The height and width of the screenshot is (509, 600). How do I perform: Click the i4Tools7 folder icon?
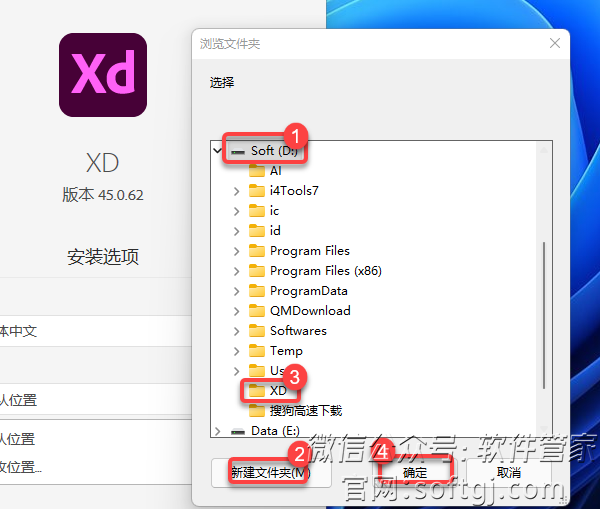pyautogui.click(x=257, y=190)
